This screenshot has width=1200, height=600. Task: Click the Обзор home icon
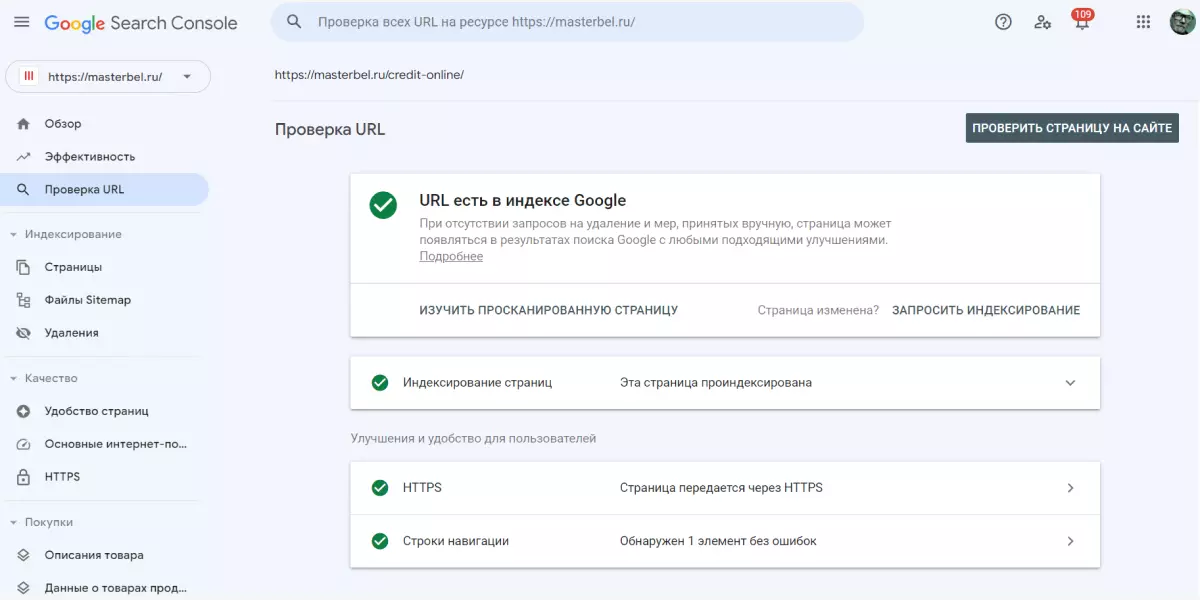click(x=23, y=124)
